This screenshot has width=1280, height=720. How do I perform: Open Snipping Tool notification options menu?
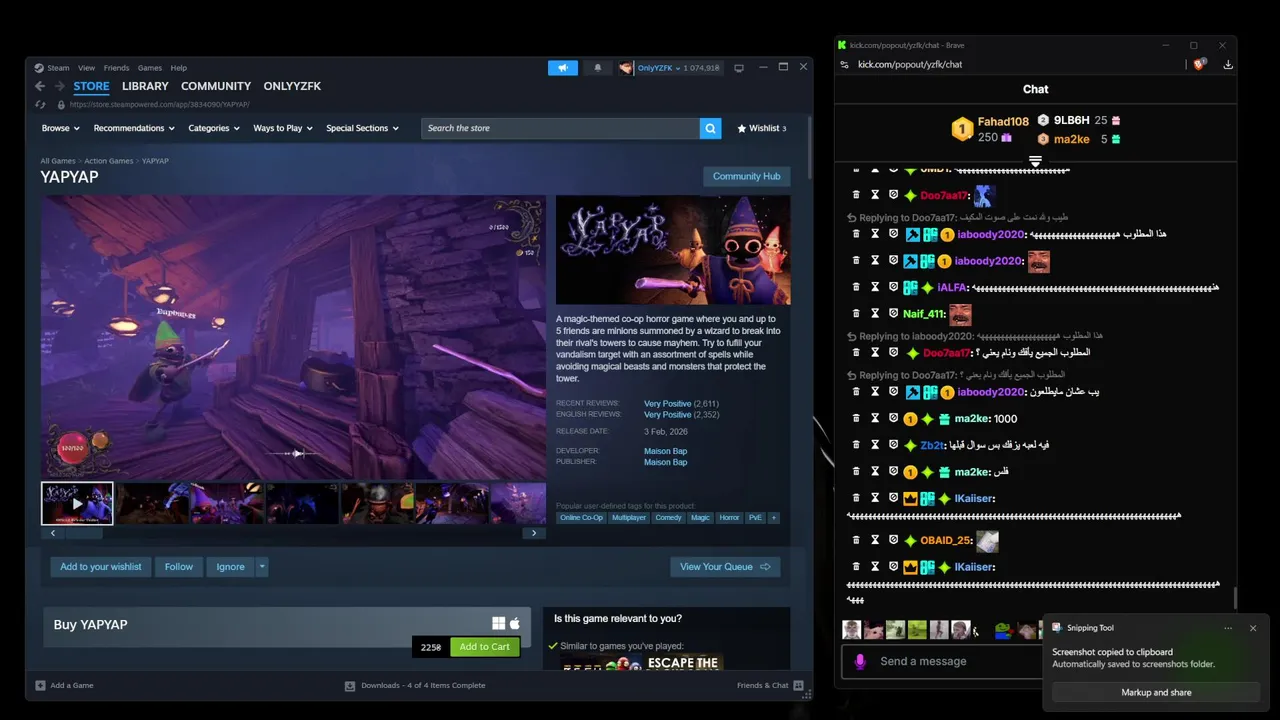(1228, 628)
